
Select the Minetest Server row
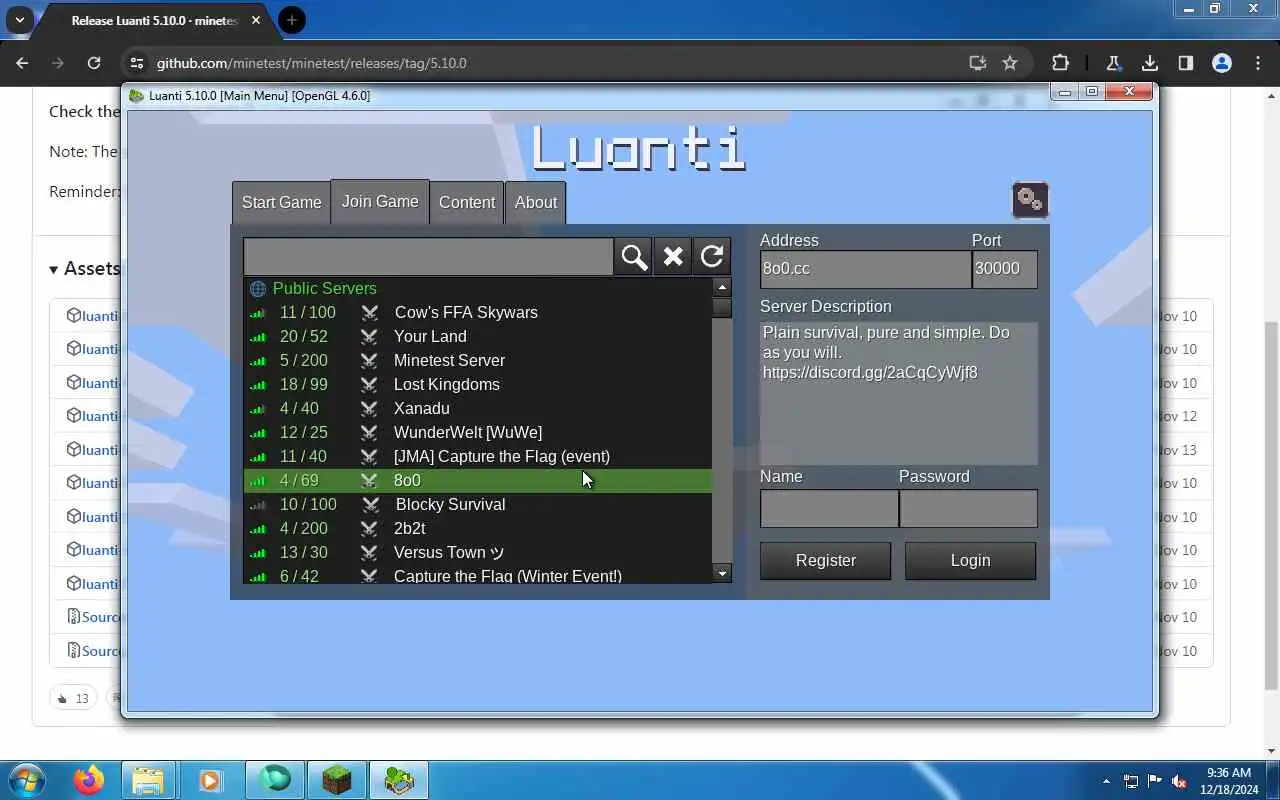(478, 361)
